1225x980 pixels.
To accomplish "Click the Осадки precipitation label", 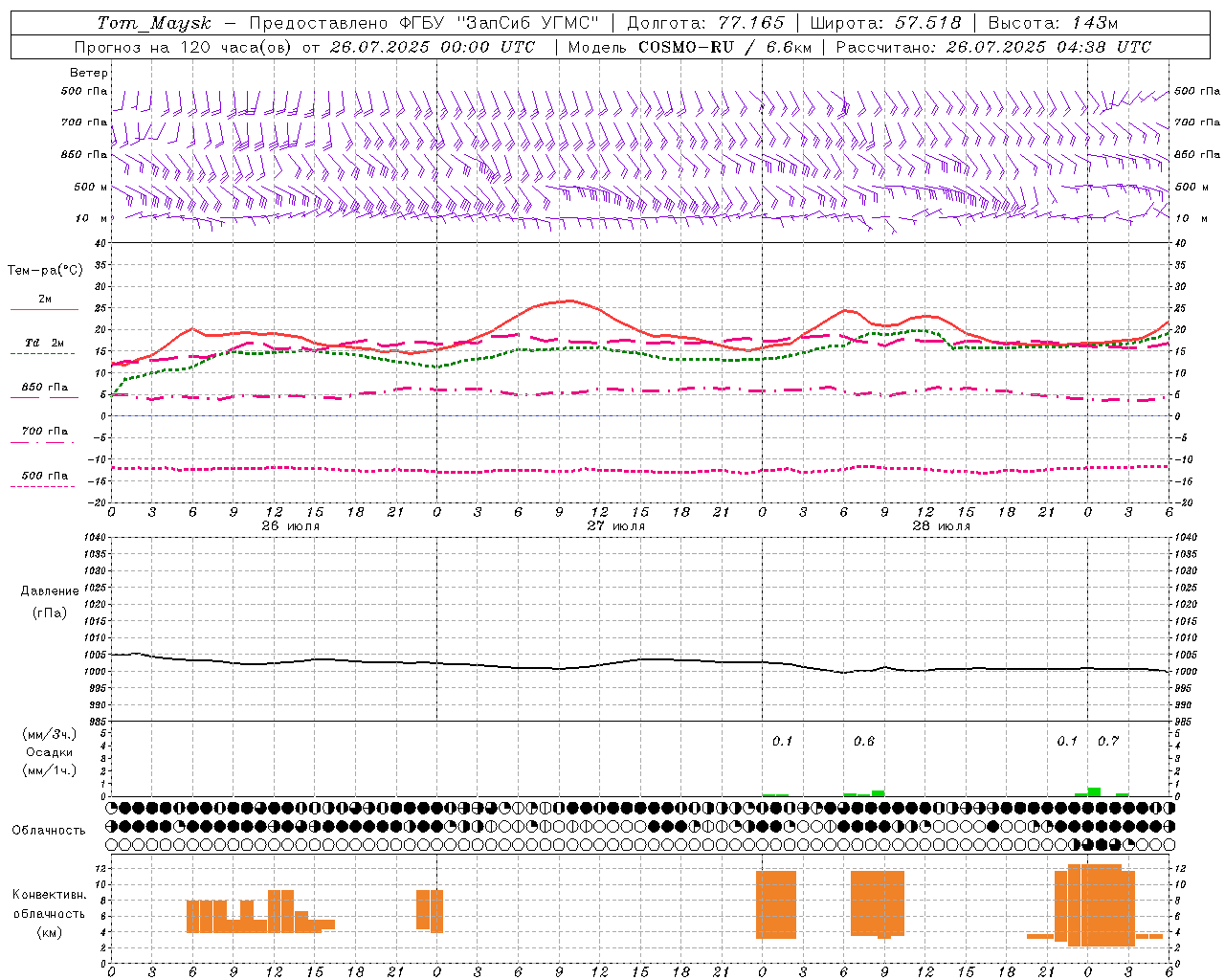I will 50,752.
